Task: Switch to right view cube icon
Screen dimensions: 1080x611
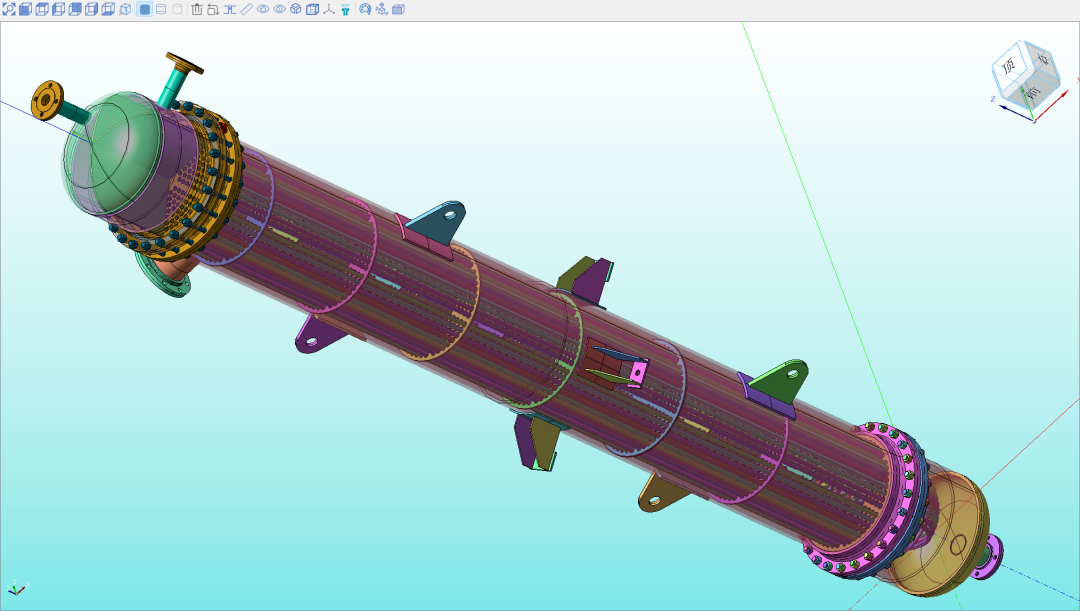Action: (x=92, y=10)
